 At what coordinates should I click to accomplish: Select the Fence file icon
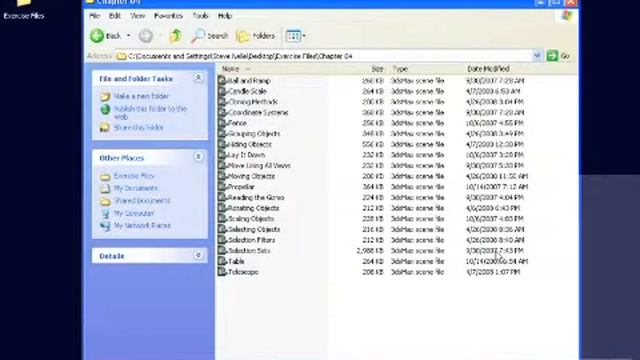[x=222, y=123]
